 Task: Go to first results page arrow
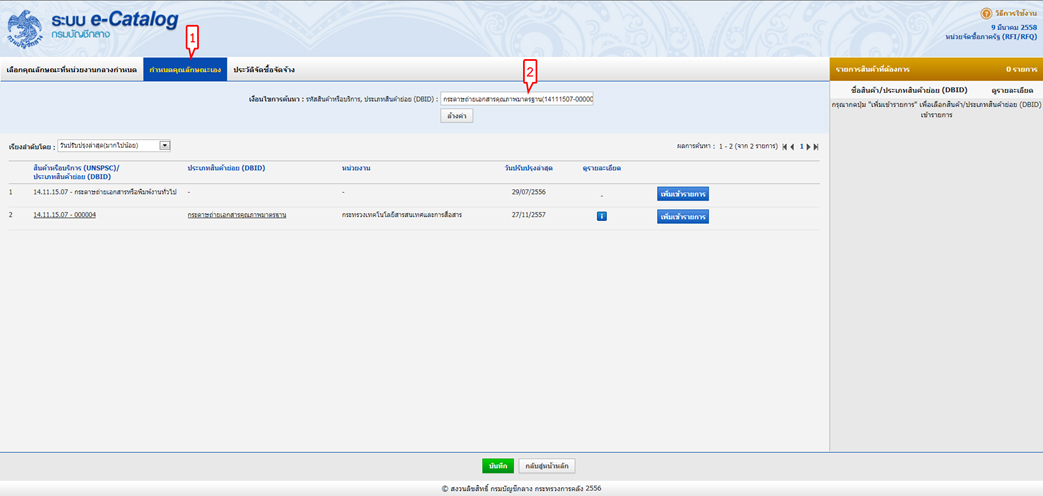click(785, 147)
